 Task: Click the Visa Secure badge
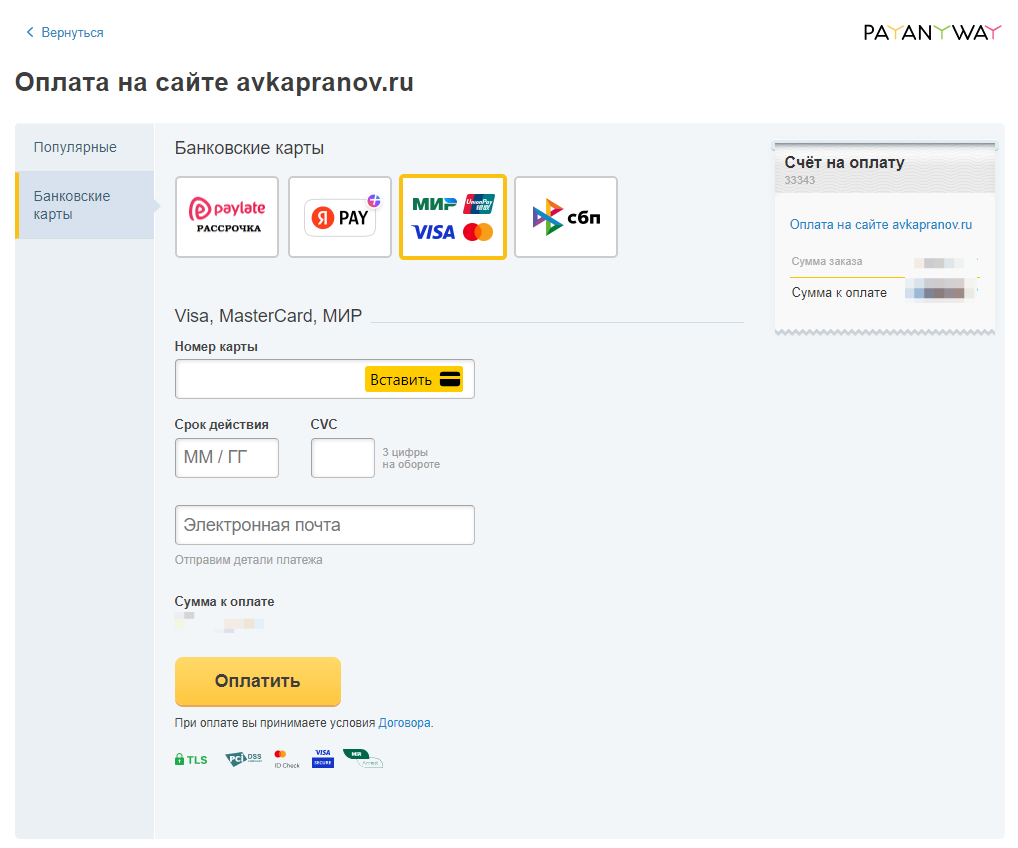click(x=323, y=758)
